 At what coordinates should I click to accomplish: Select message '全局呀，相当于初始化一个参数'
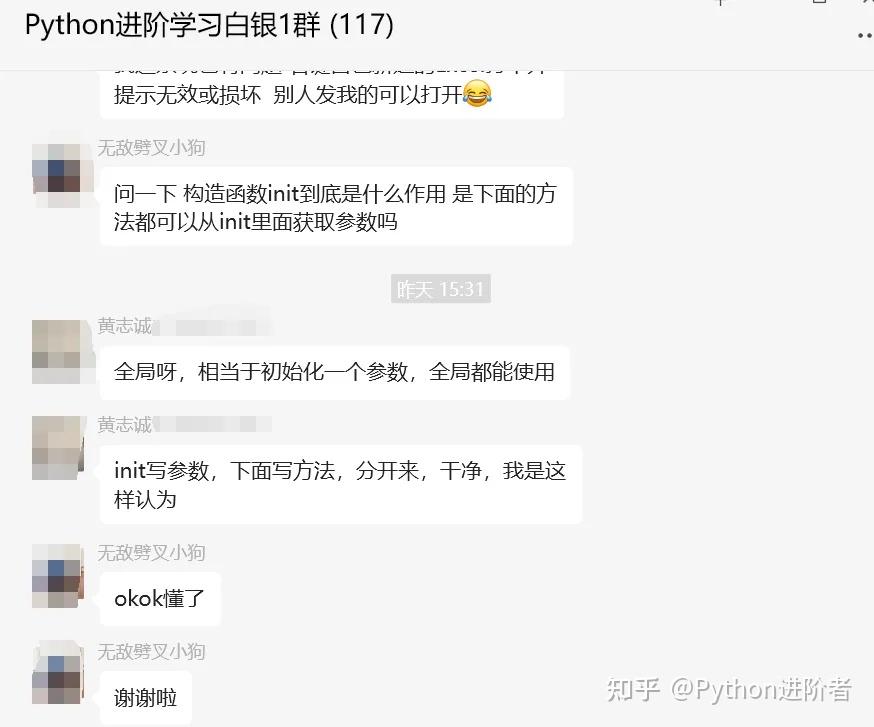pos(334,372)
